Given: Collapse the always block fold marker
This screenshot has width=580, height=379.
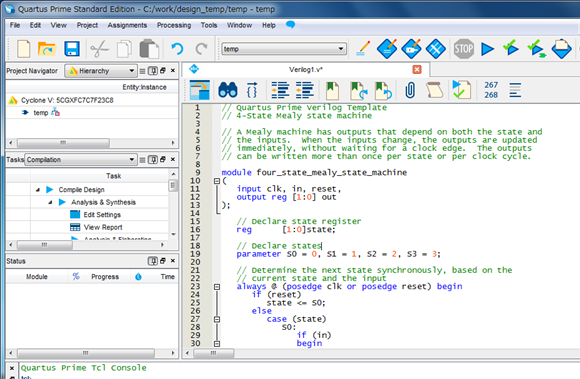Looking at the screenshot, I should pos(217,287).
